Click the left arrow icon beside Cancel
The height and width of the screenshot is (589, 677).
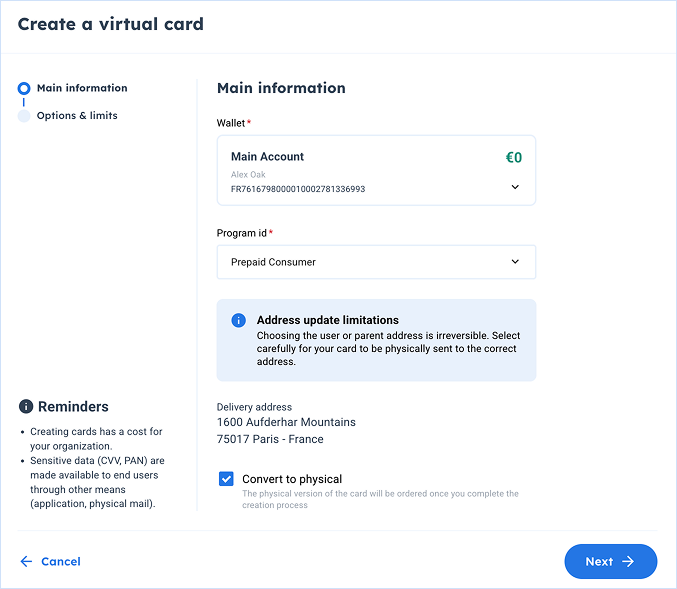(x=26, y=561)
